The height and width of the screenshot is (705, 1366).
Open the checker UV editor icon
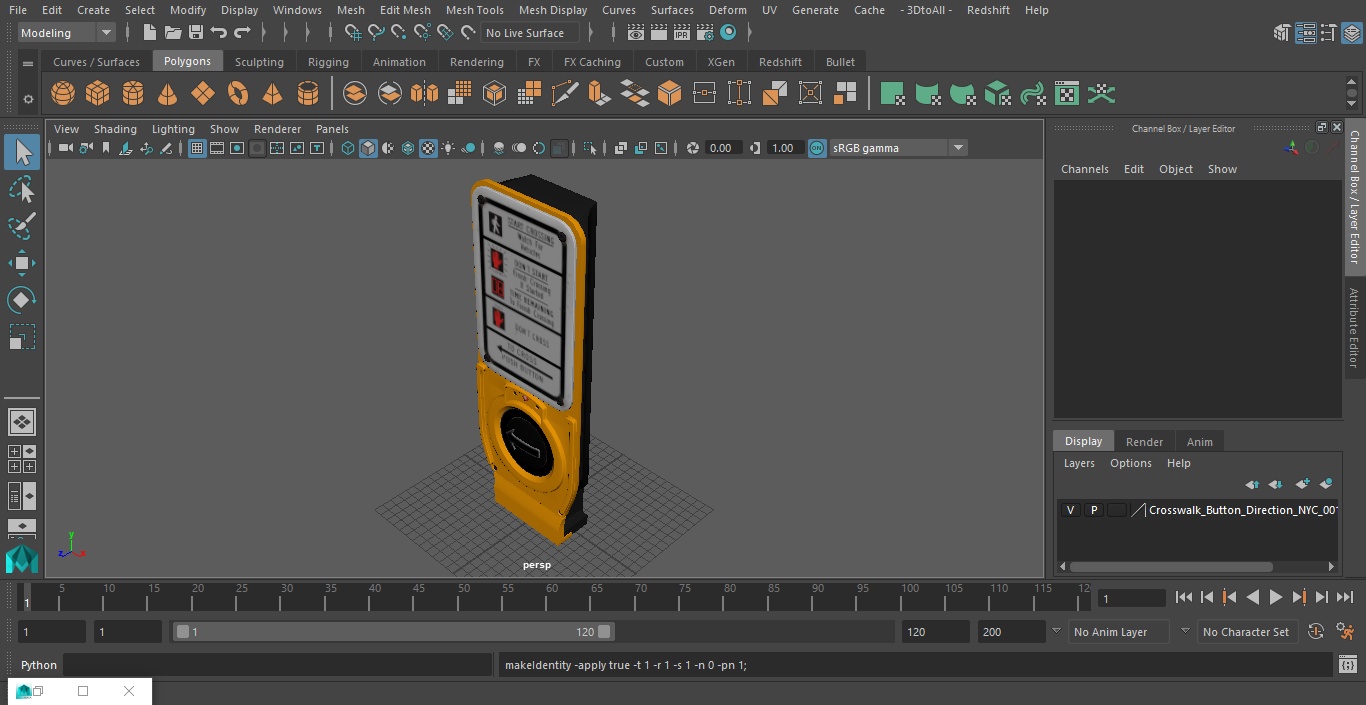point(1067,94)
